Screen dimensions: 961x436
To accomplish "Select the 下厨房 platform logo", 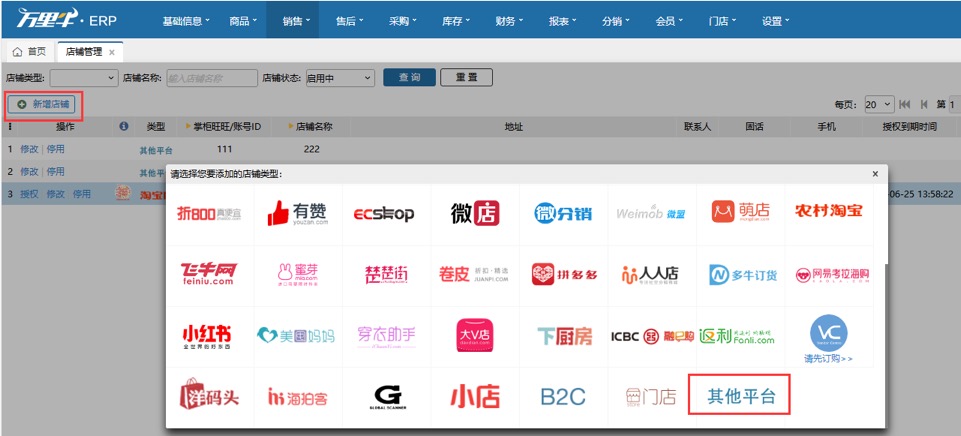I will (564, 335).
